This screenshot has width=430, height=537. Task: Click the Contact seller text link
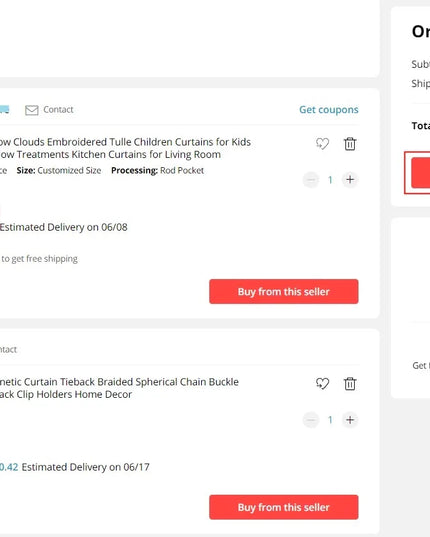coord(58,110)
